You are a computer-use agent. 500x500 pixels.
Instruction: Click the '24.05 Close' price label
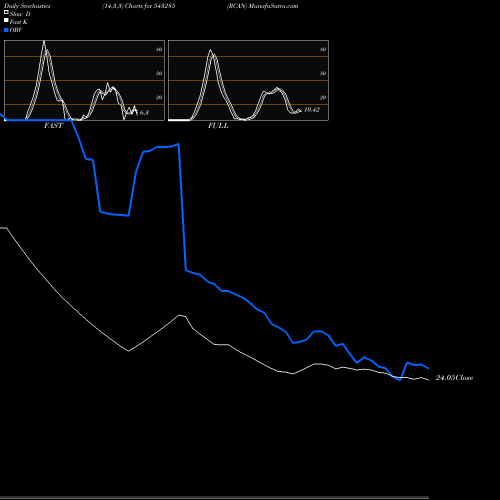pyautogui.click(x=454, y=378)
